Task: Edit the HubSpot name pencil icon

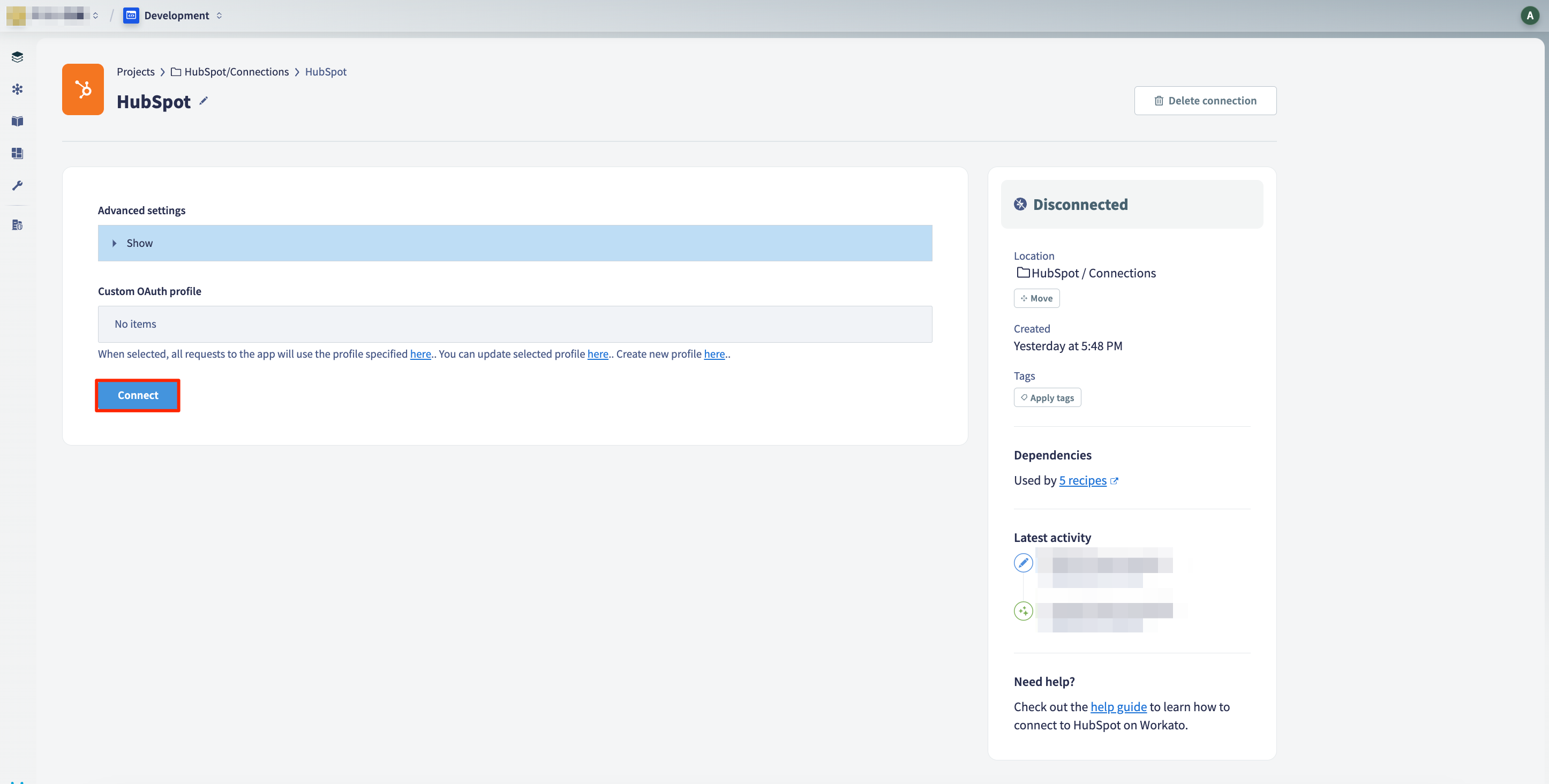Action: [204, 101]
